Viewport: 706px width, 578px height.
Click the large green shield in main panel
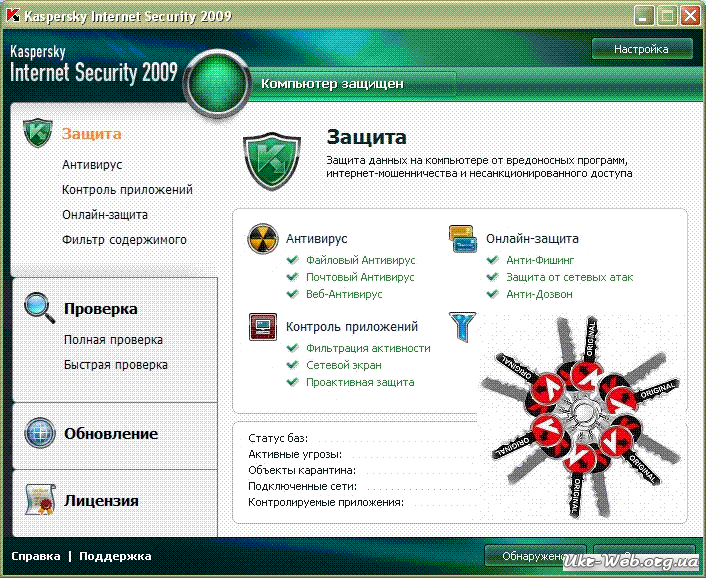coord(272,161)
